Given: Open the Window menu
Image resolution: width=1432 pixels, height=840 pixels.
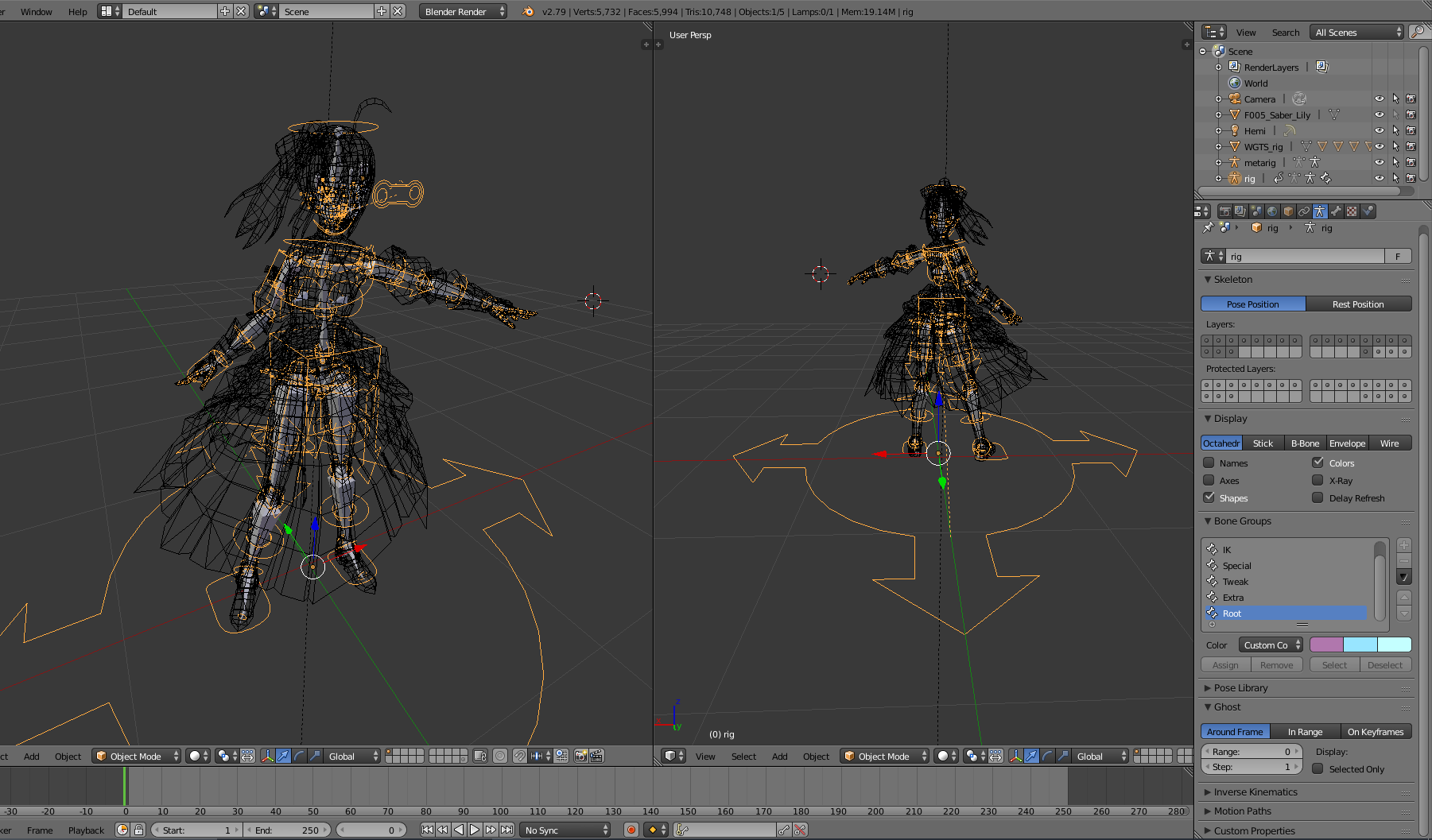Looking at the screenshot, I should [37, 12].
